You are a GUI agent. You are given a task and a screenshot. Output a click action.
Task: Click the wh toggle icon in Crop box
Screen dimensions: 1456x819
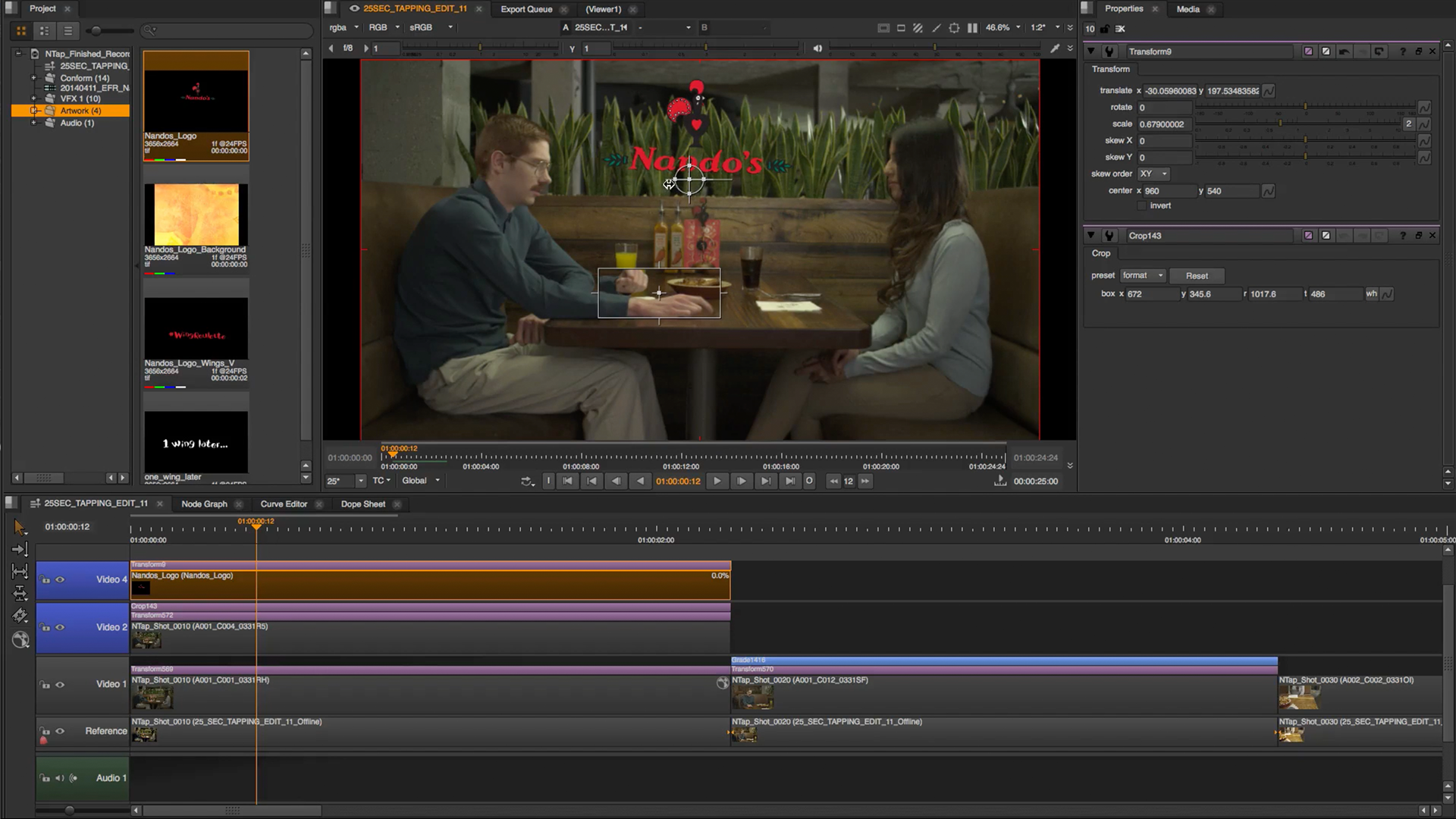(1372, 294)
